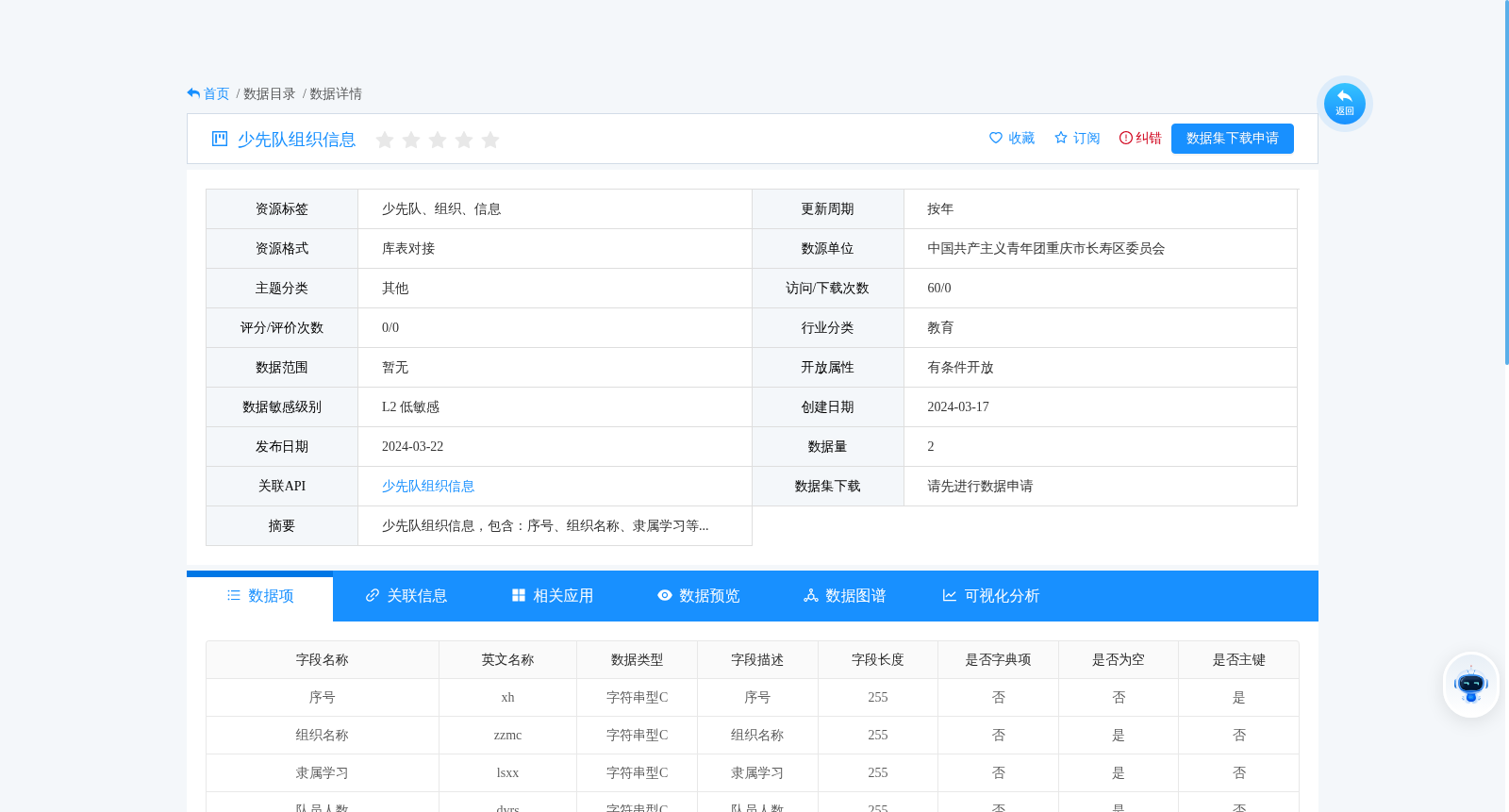
Task: Click the round 返回 back button
Action: click(x=1345, y=104)
